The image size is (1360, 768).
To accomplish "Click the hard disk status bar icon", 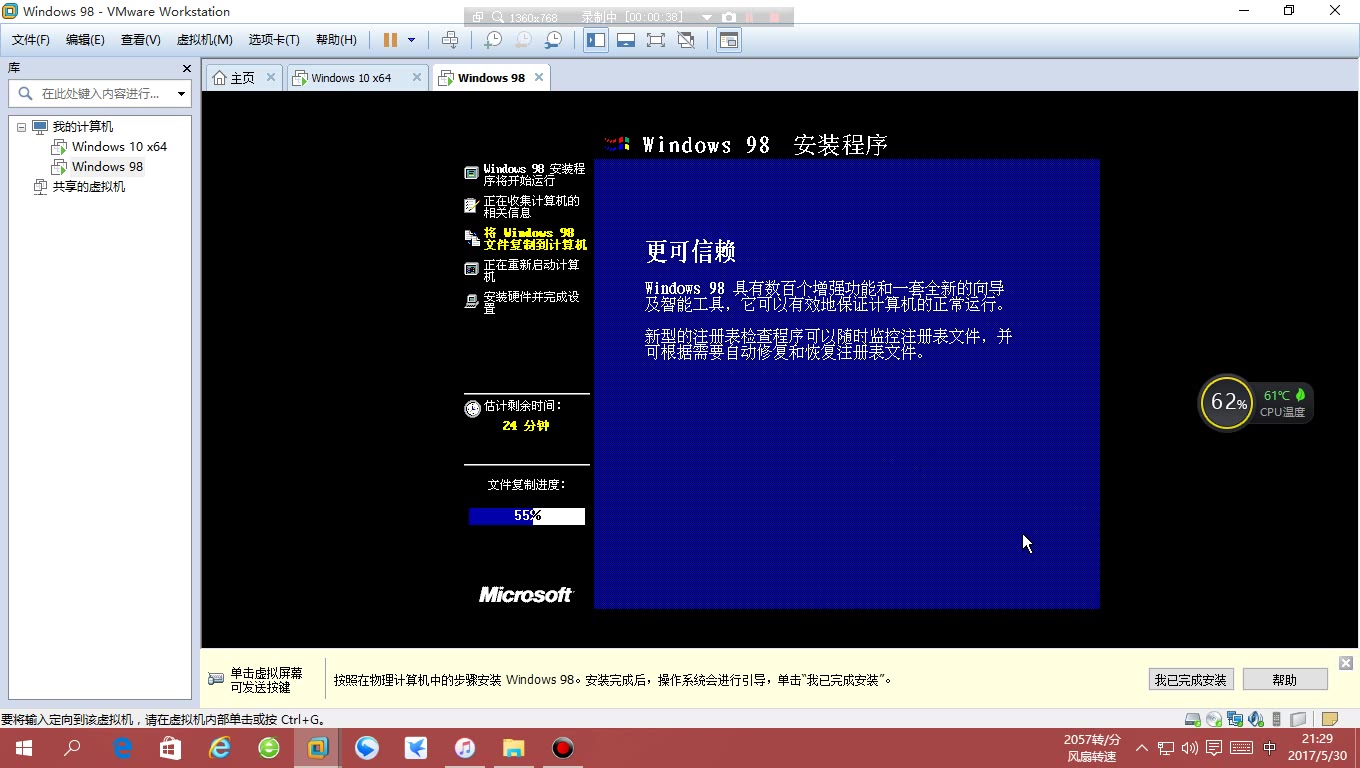I will [1193, 718].
